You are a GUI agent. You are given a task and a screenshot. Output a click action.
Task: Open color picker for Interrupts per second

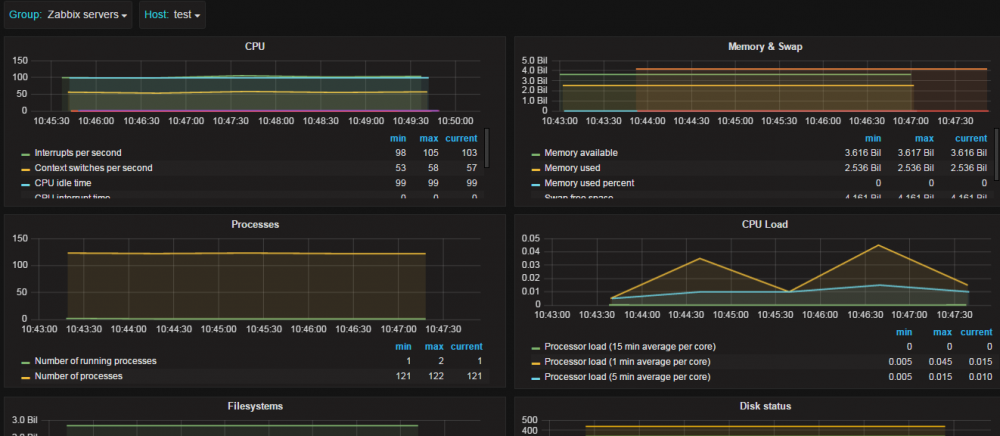pyautogui.click(x=26, y=154)
